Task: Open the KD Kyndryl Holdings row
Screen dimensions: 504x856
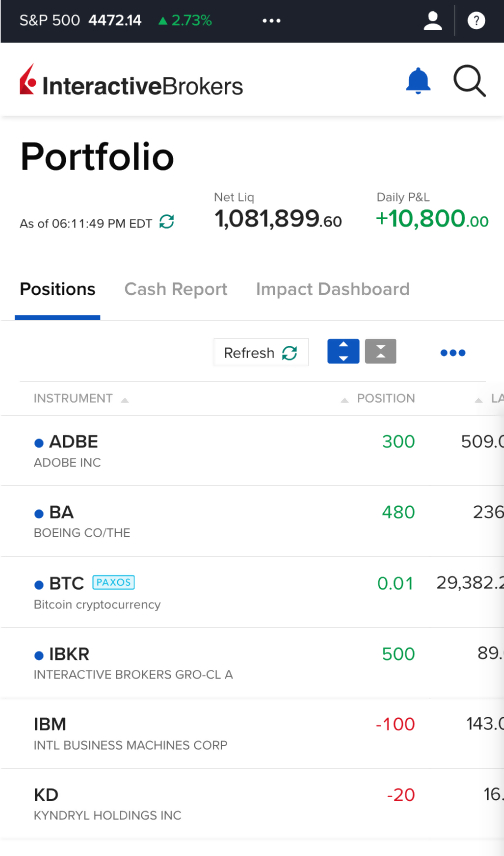Action: [x=252, y=804]
